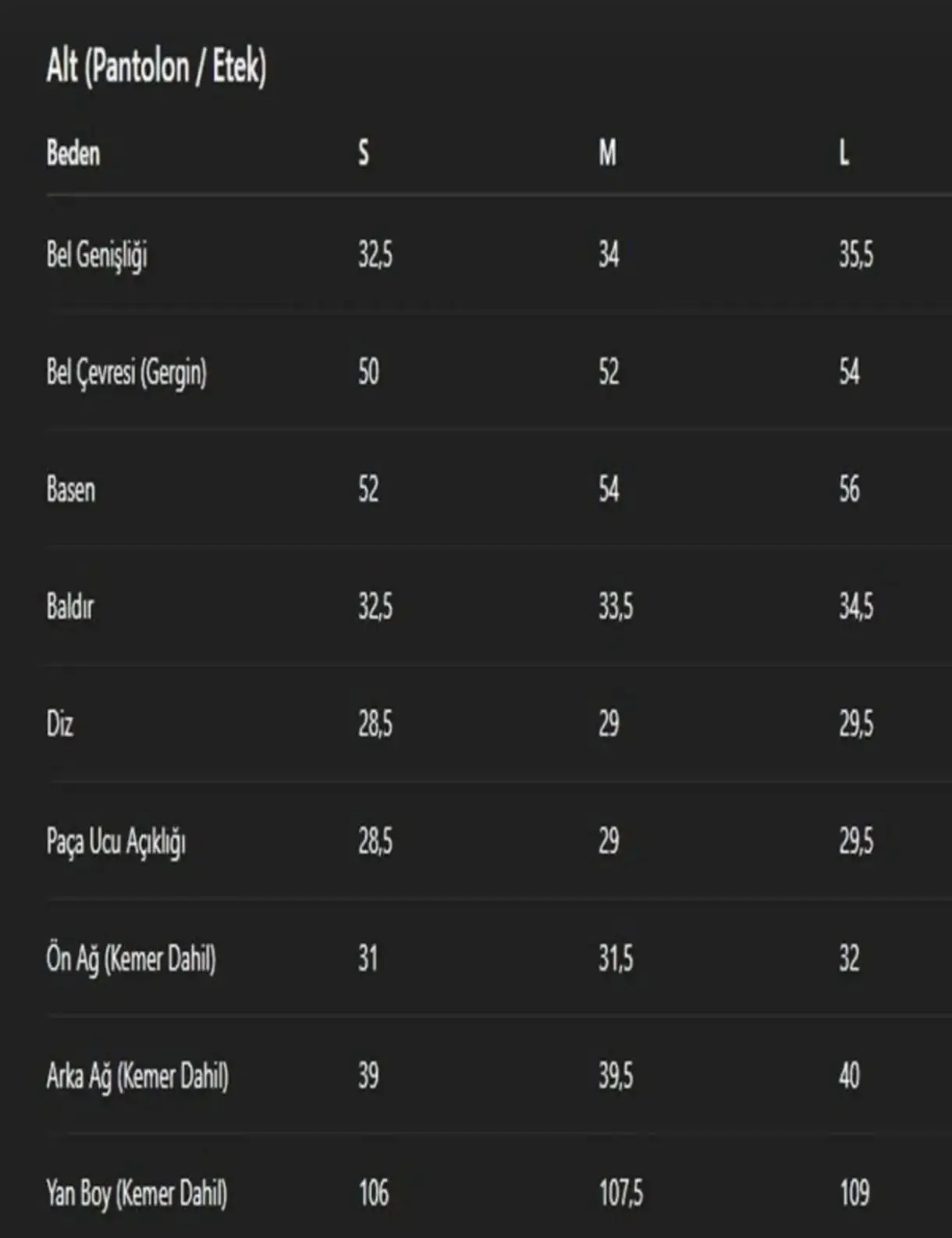Click the Ön Ağ value 31 for S
952x1238 pixels.
[x=368, y=959]
